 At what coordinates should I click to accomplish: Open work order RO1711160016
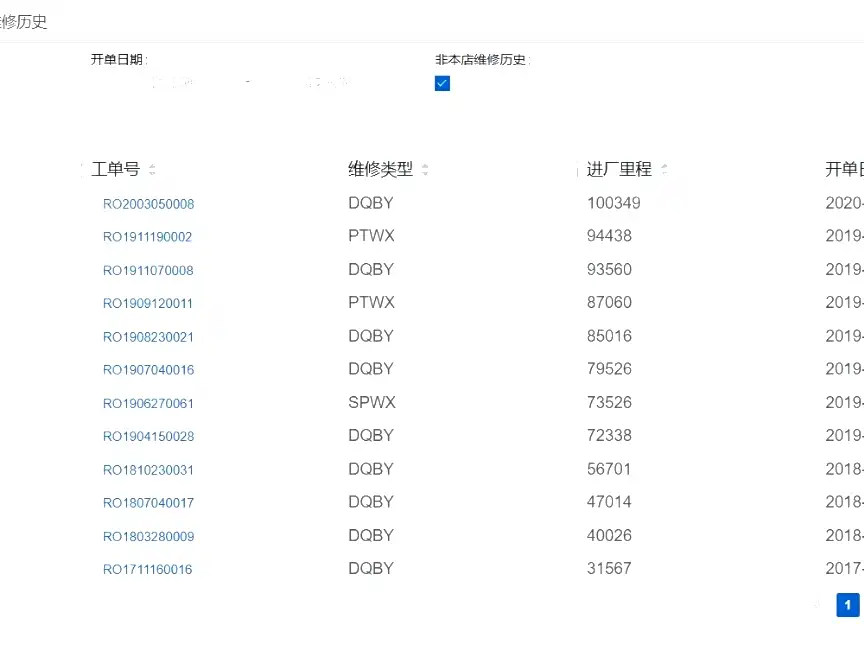click(147, 570)
